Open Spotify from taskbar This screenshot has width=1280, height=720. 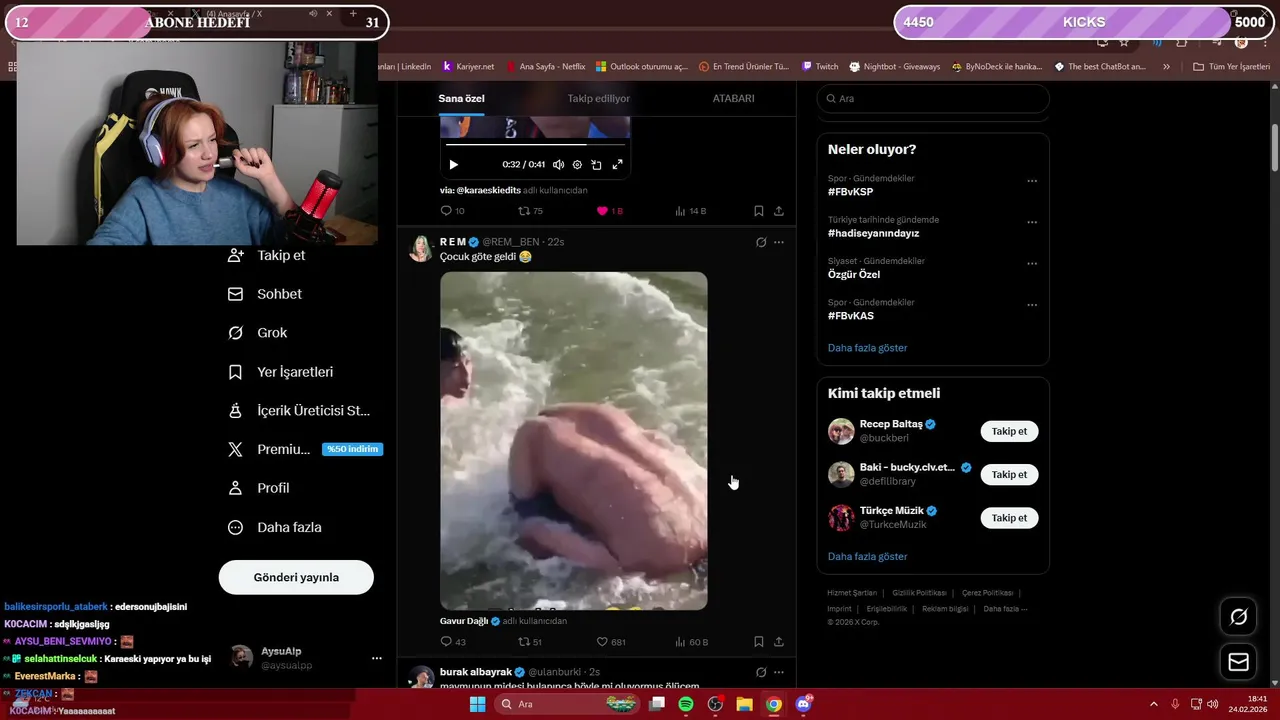(686, 704)
